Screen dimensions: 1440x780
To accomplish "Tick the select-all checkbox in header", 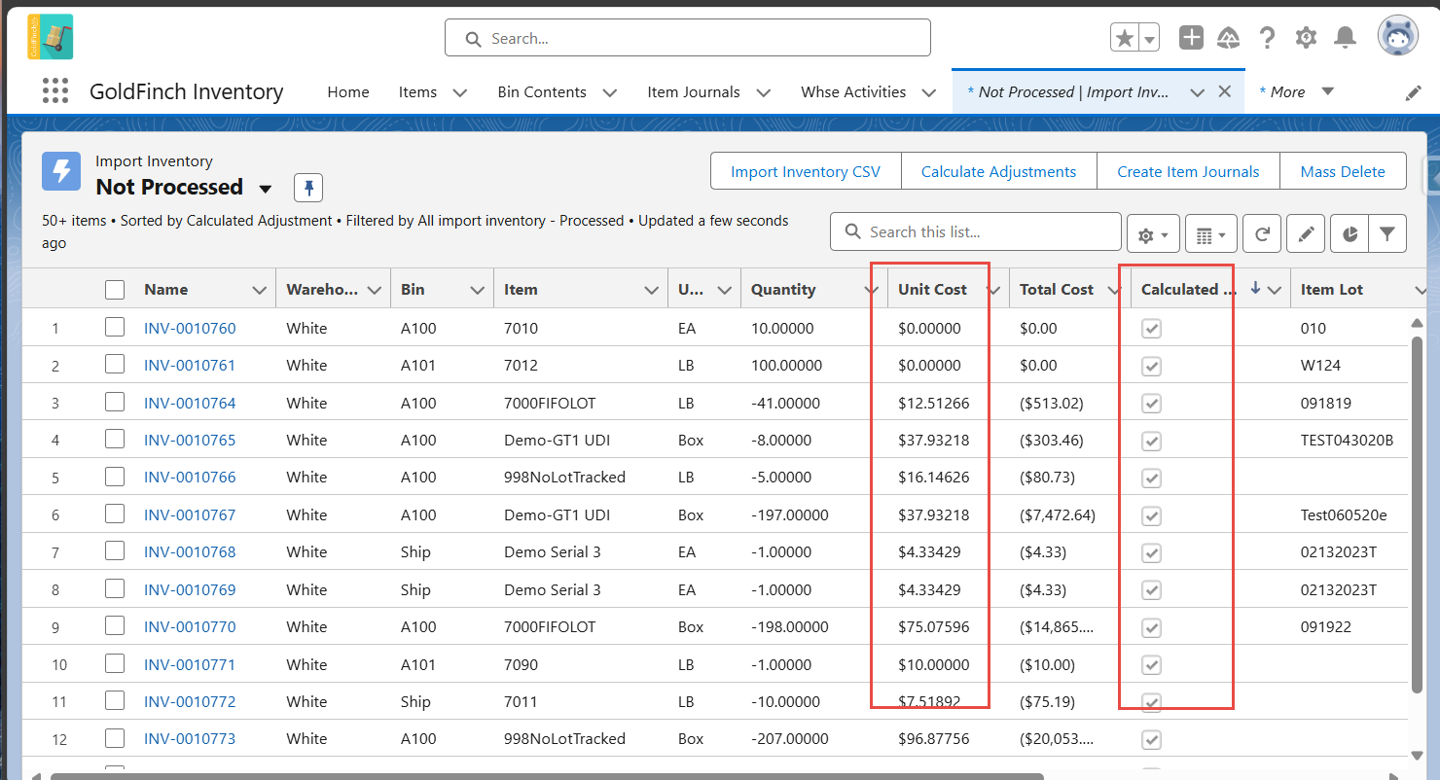I will click(x=115, y=289).
